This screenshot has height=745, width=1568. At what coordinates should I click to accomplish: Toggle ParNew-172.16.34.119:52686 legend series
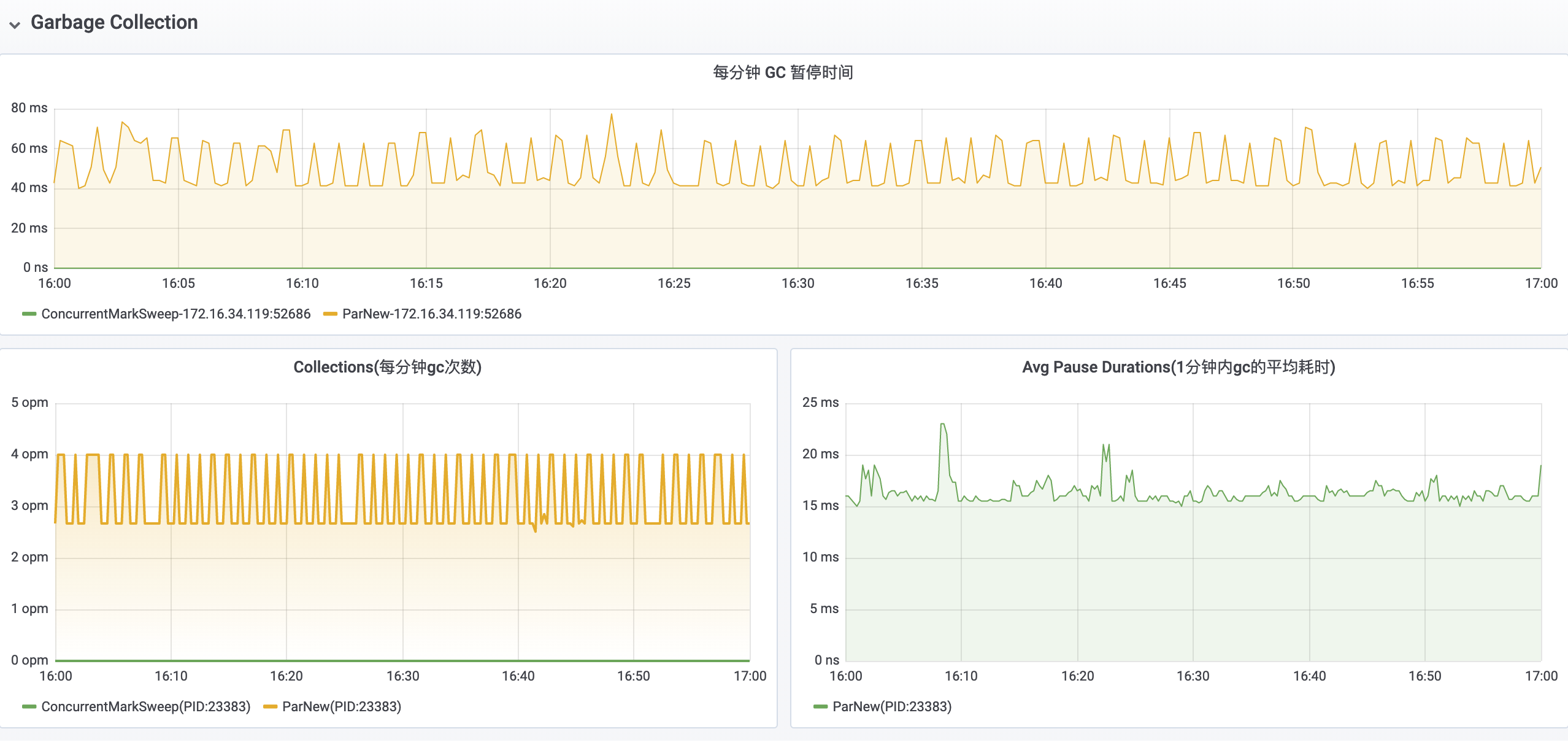431,314
